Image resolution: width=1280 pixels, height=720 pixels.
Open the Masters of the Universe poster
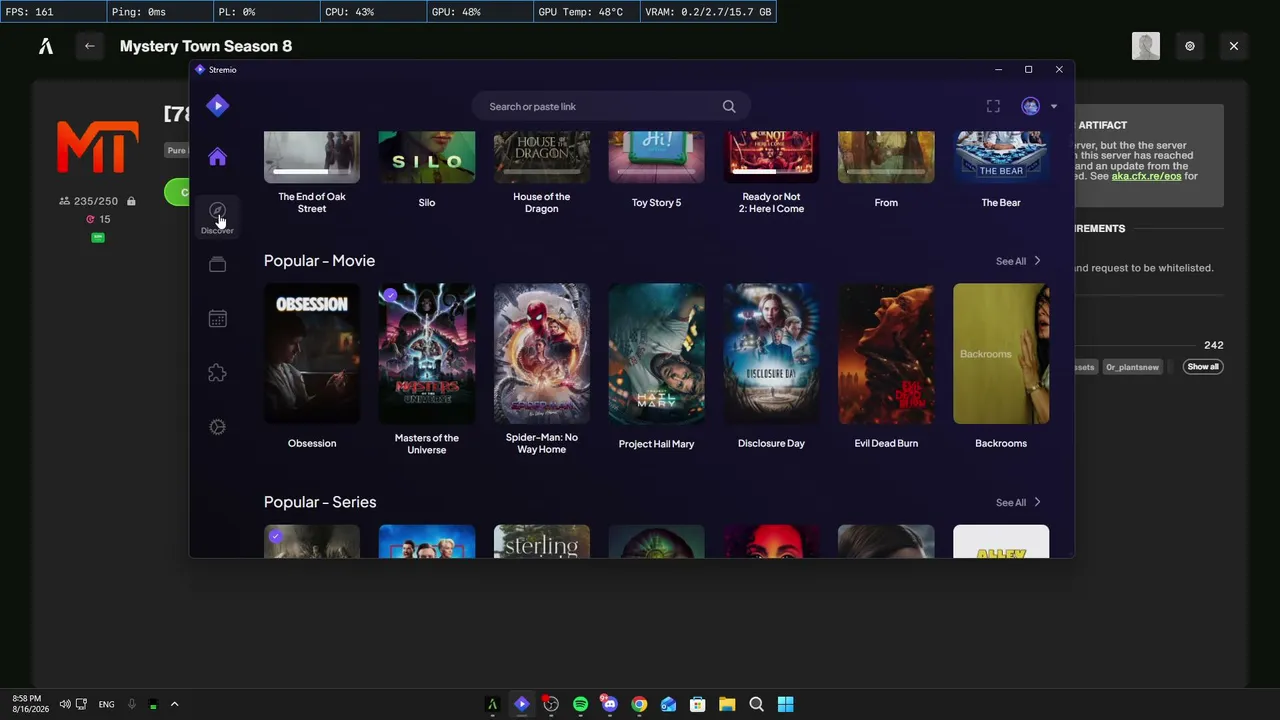coord(427,354)
